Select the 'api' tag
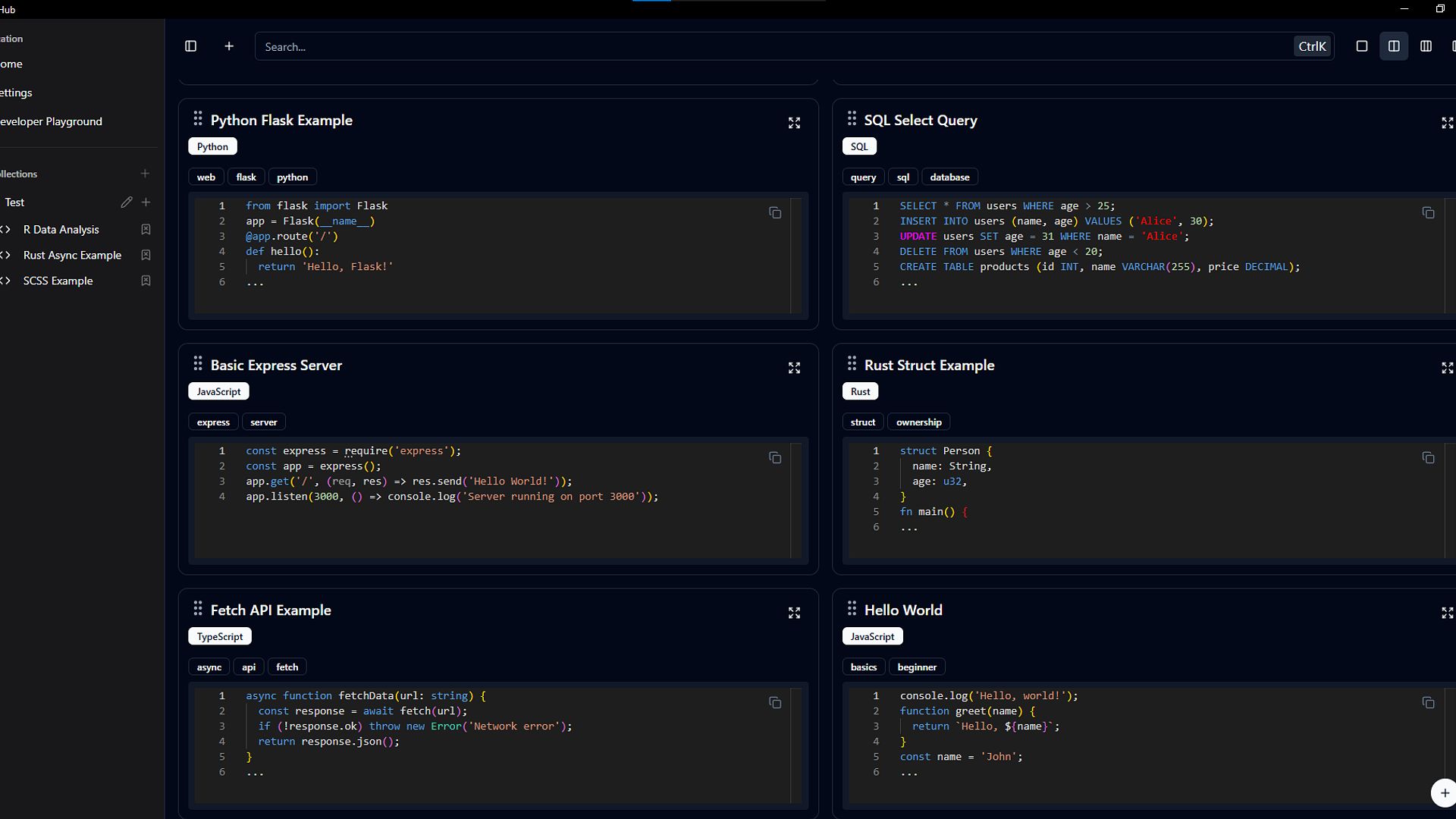The width and height of the screenshot is (1456, 819). (249, 667)
